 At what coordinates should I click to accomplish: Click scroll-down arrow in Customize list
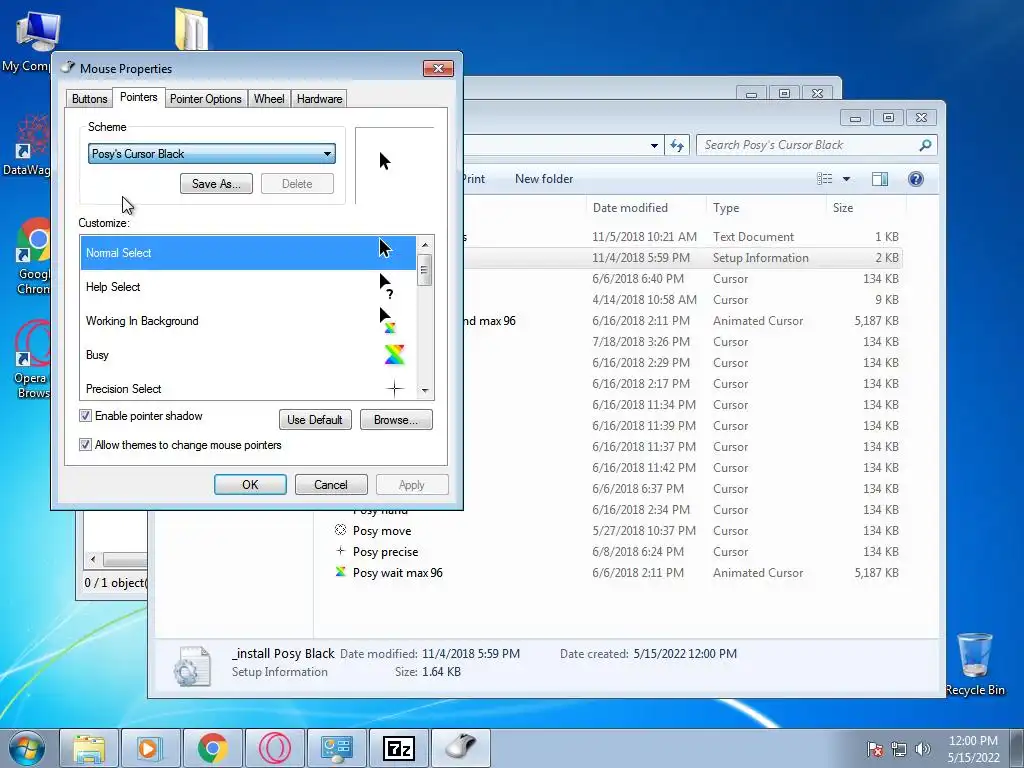[425, 391]
